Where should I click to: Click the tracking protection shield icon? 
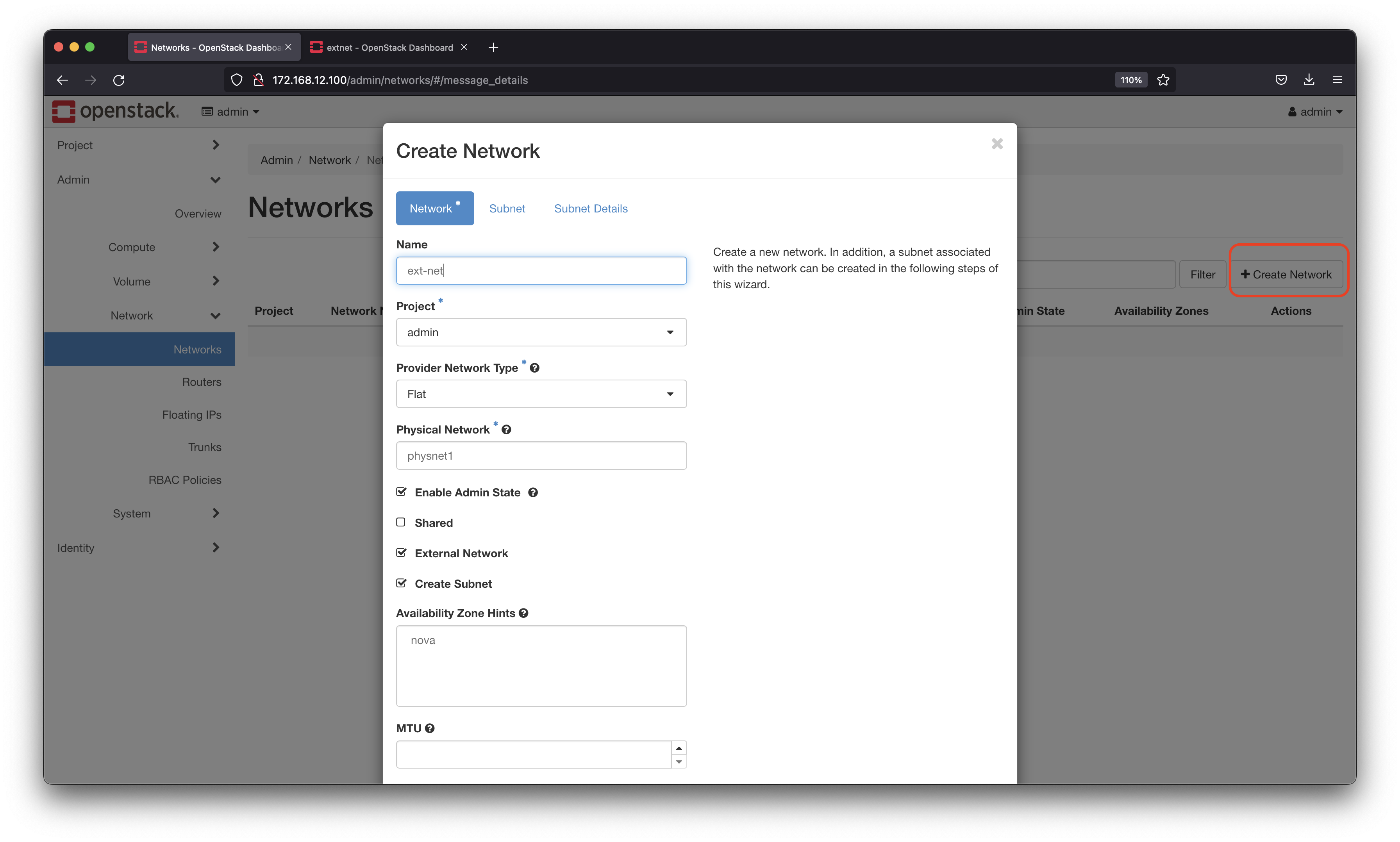[237, 80]
